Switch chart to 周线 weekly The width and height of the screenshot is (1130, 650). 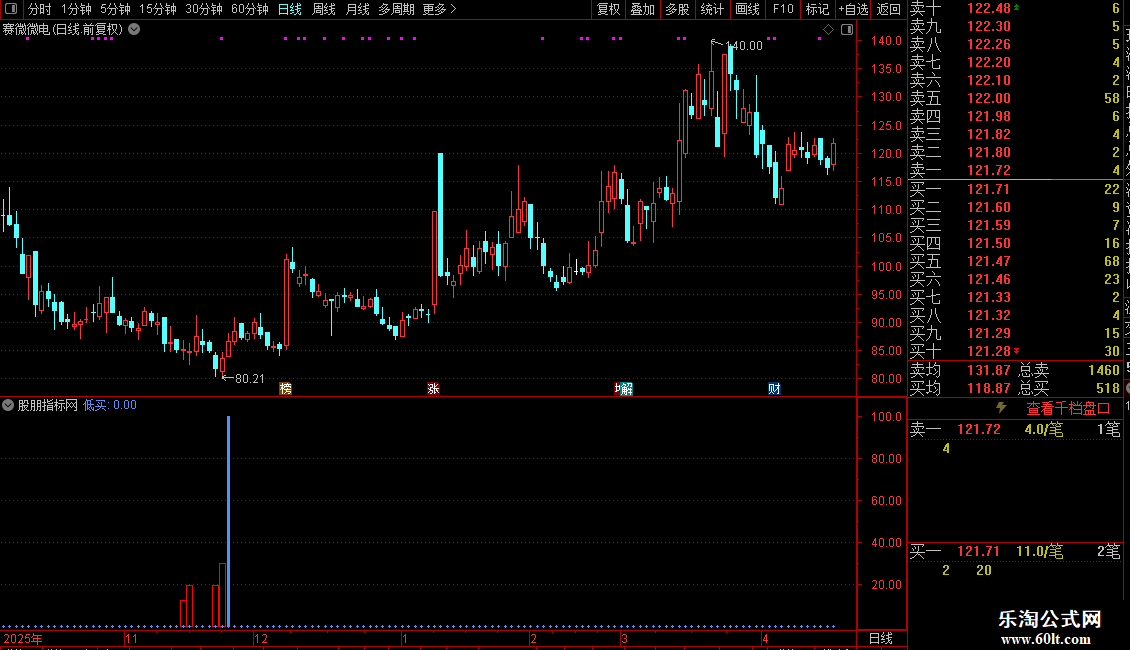pos(324,9)
